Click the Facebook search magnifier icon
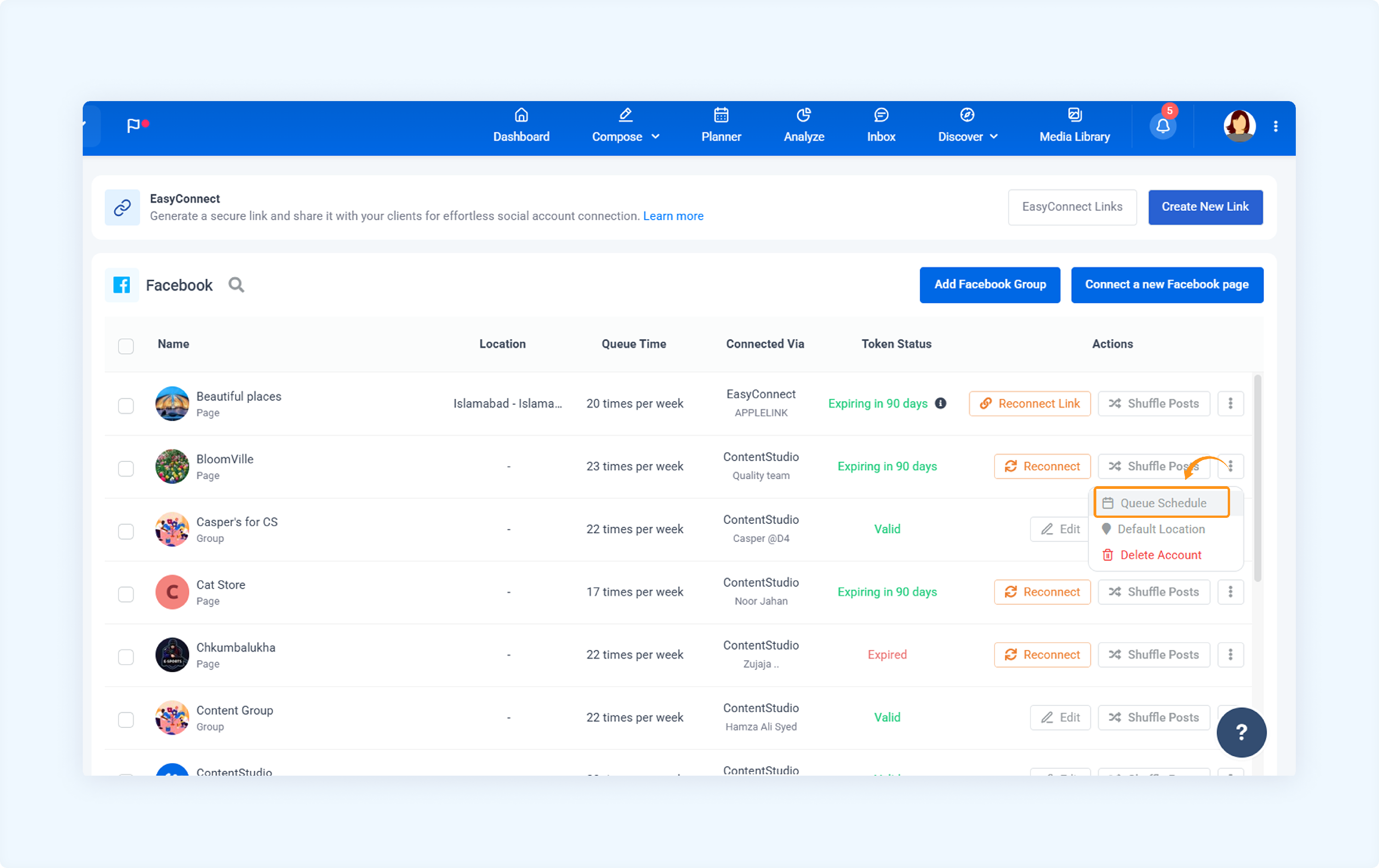The height and width of the screenshot is (868, 1379). pos(236,285)
